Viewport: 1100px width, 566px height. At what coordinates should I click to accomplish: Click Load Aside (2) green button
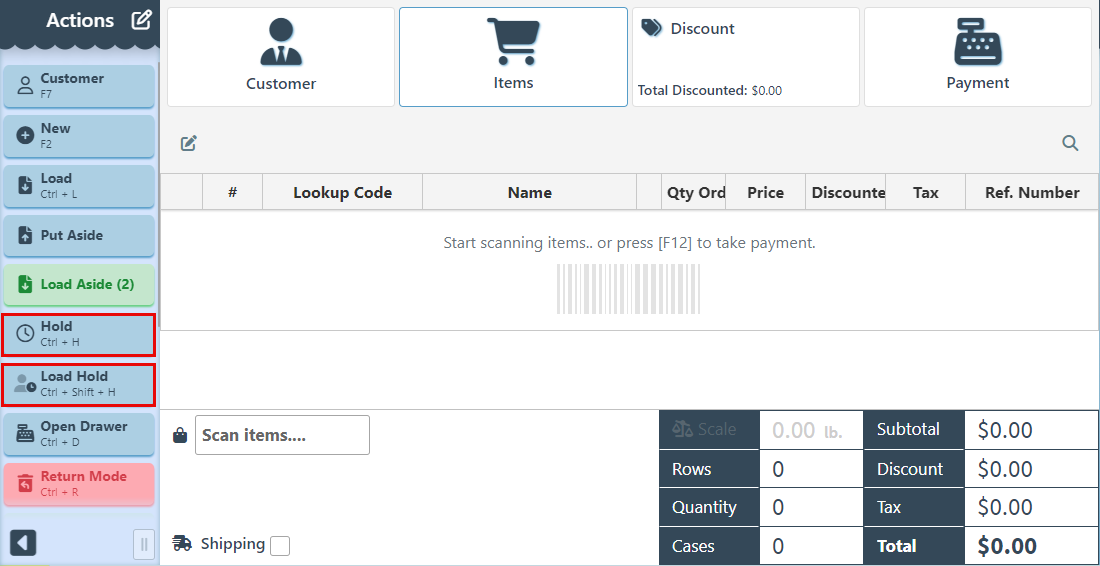(x=79, y=285)
